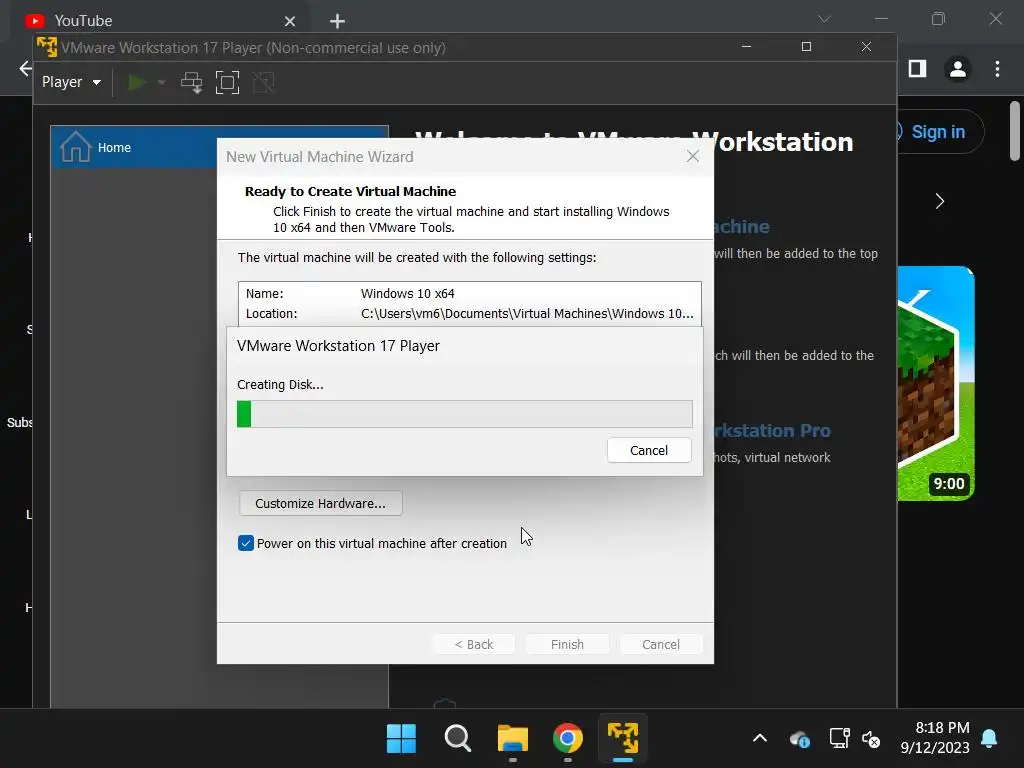1024x768 pixels.
Task: Click the Location path text in settings list
Action: (527, 313)
